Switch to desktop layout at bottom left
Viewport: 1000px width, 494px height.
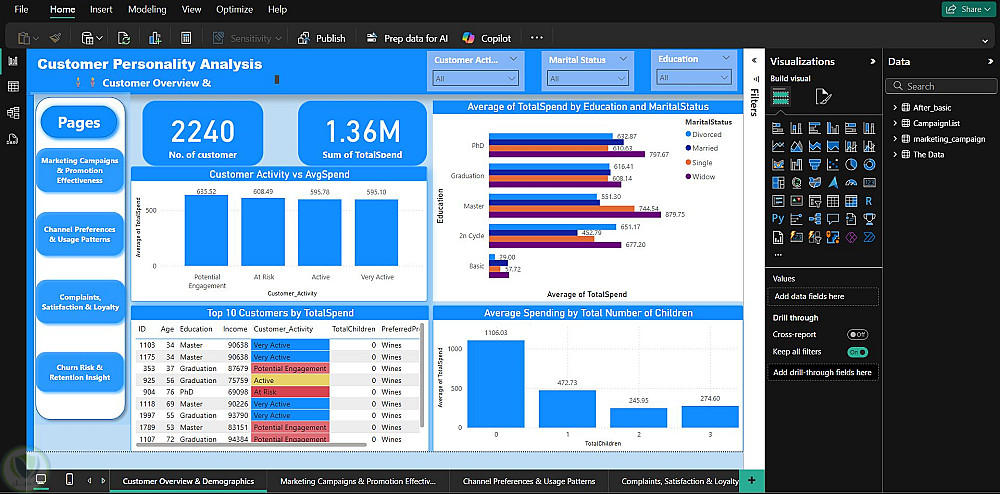coord(41,479)
